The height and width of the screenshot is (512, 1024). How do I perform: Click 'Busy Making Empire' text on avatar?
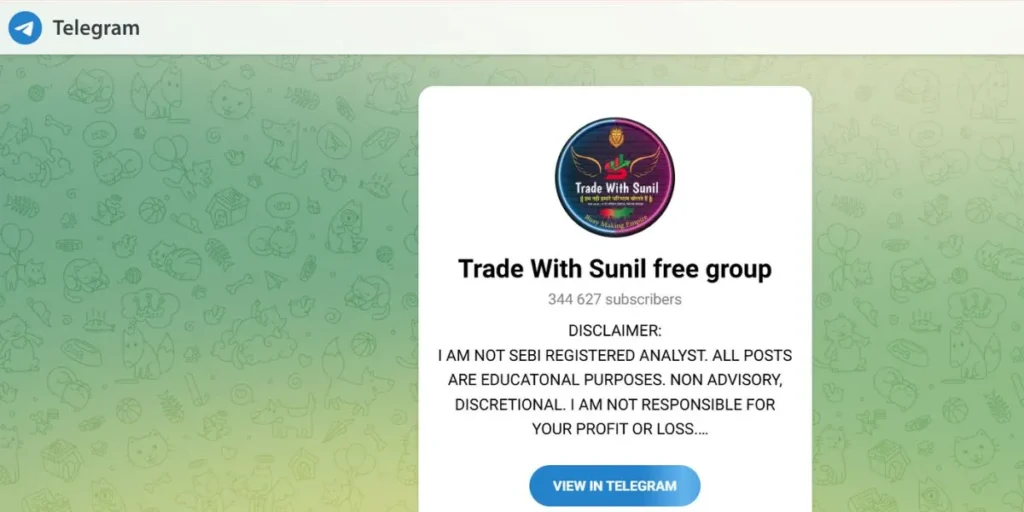[615, 221]
